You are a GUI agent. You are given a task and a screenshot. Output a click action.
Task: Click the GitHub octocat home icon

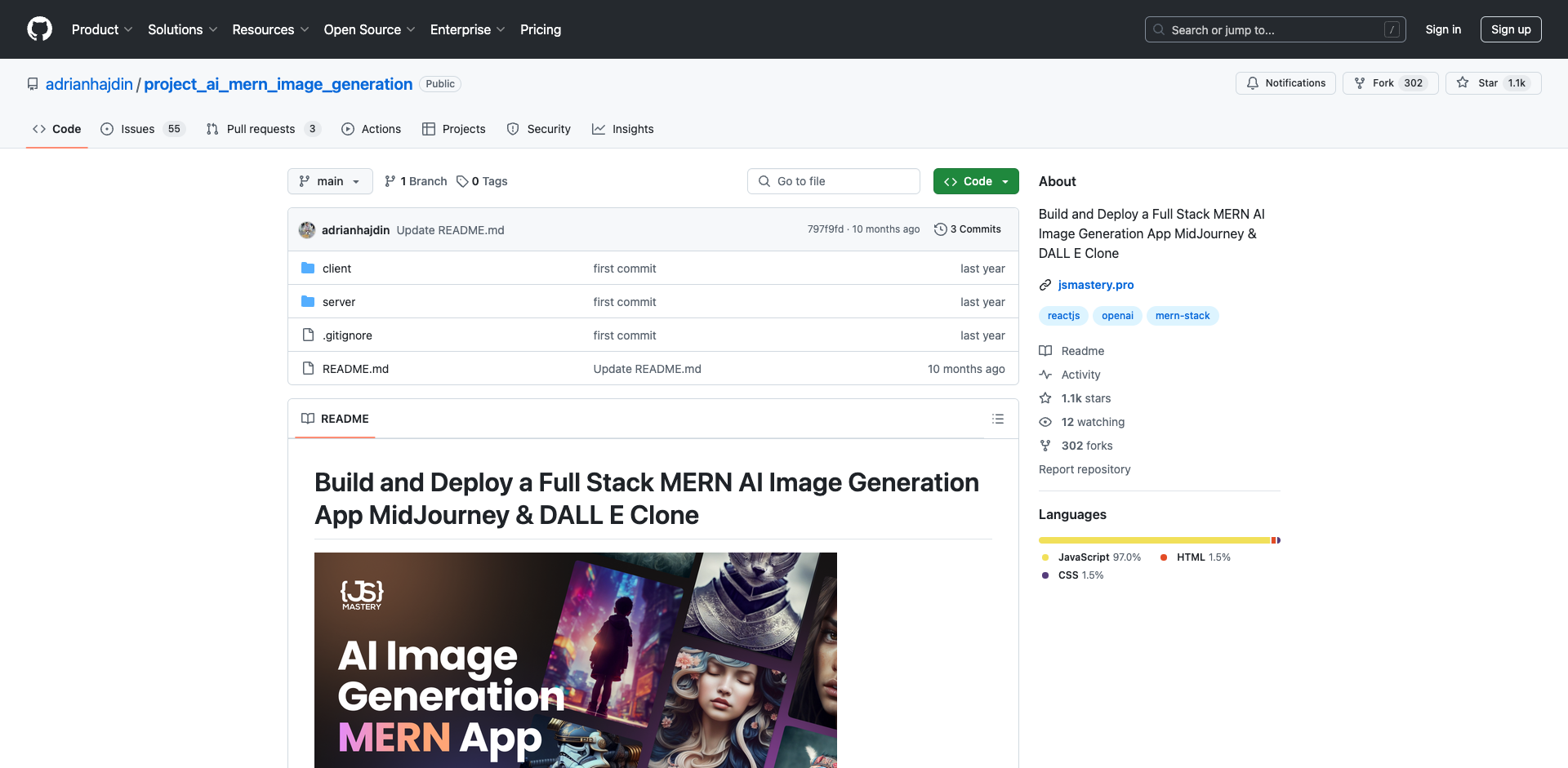pos(39,29)
